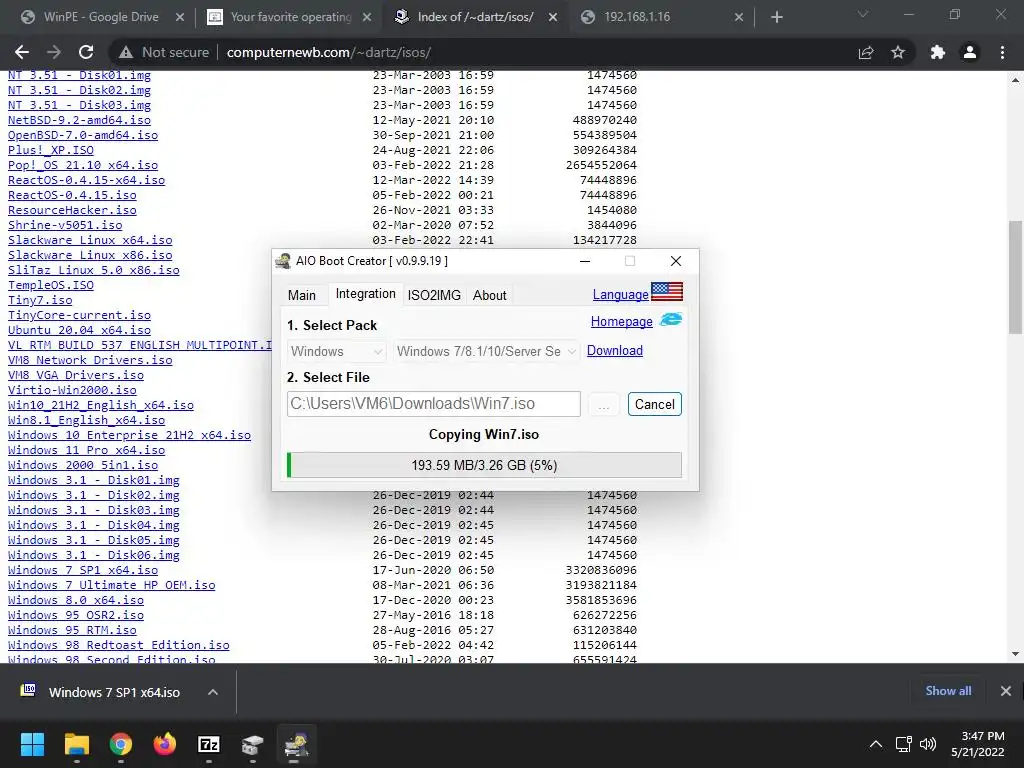Show hidden tray icons chevron
This screenshot has width=1024, height=768.
[876, 744]
